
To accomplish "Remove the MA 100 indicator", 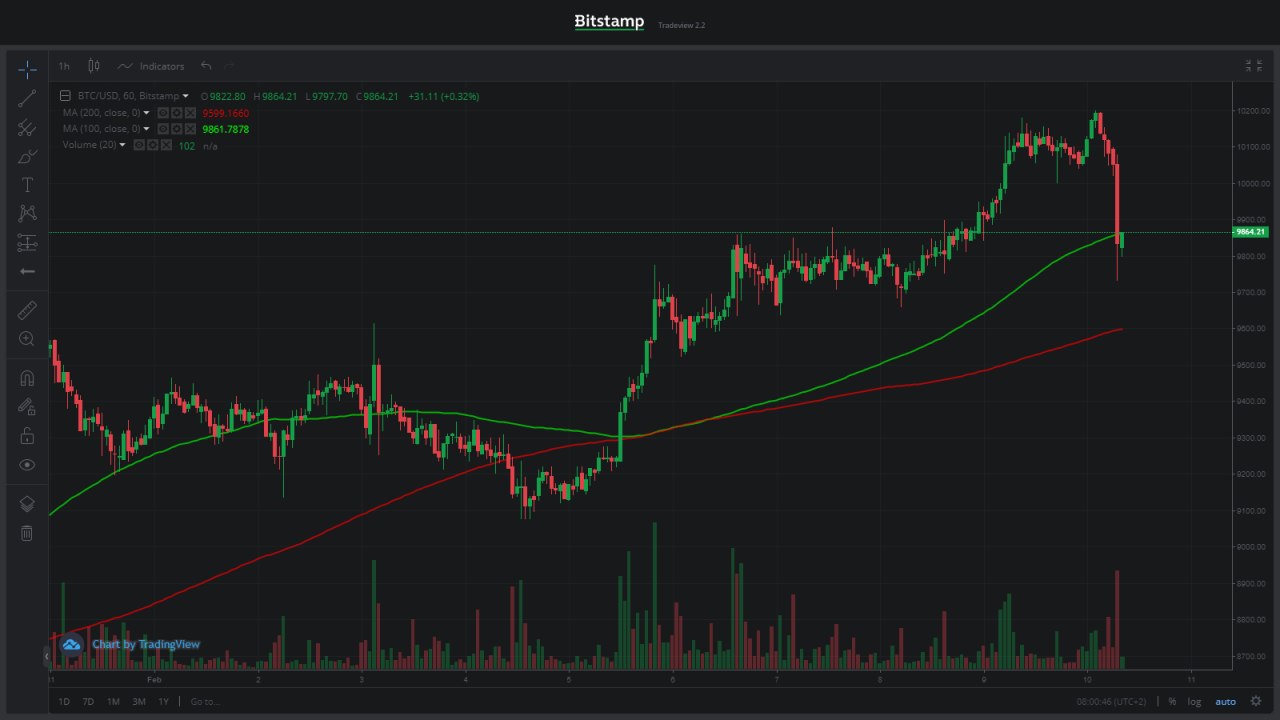I will tap(190, 129).
